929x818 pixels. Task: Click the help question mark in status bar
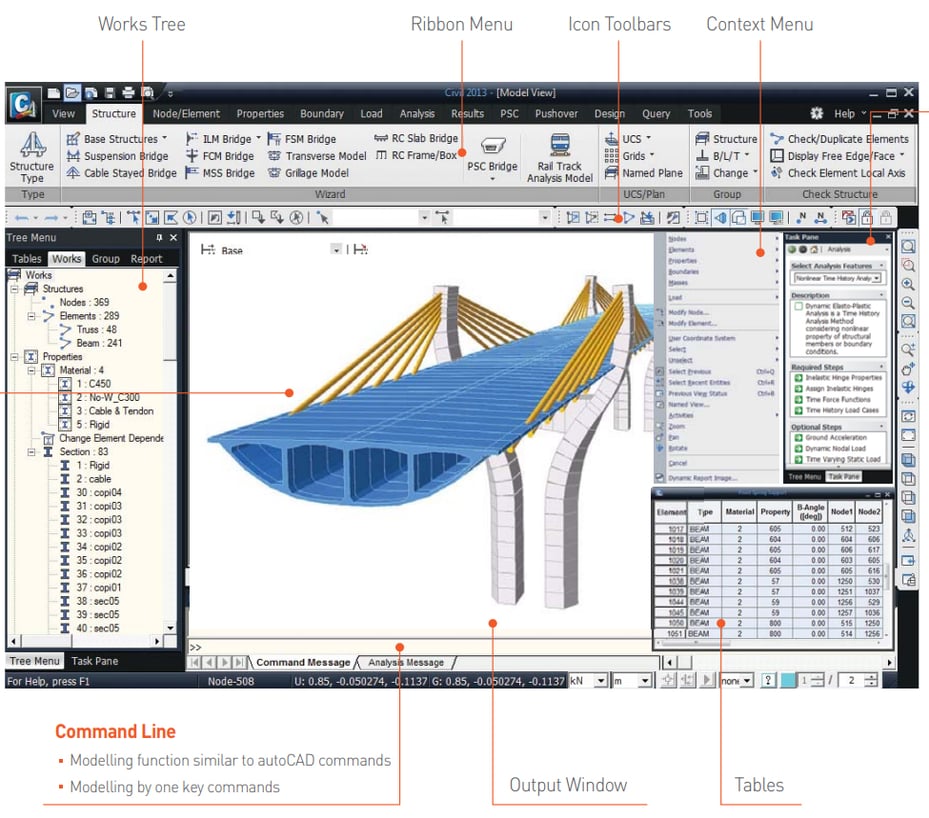[768, 680]
